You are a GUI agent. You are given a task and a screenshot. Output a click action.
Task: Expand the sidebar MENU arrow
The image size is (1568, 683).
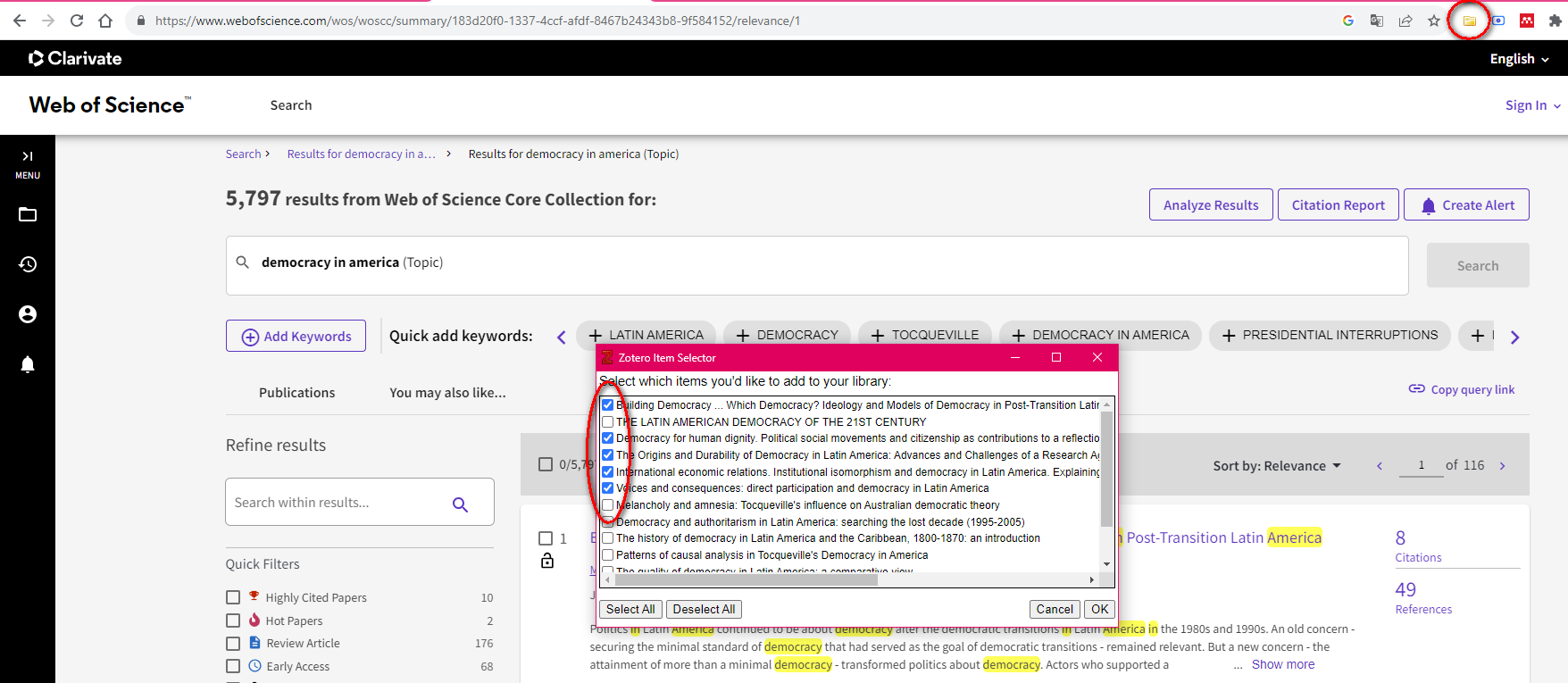click(28, 156)
